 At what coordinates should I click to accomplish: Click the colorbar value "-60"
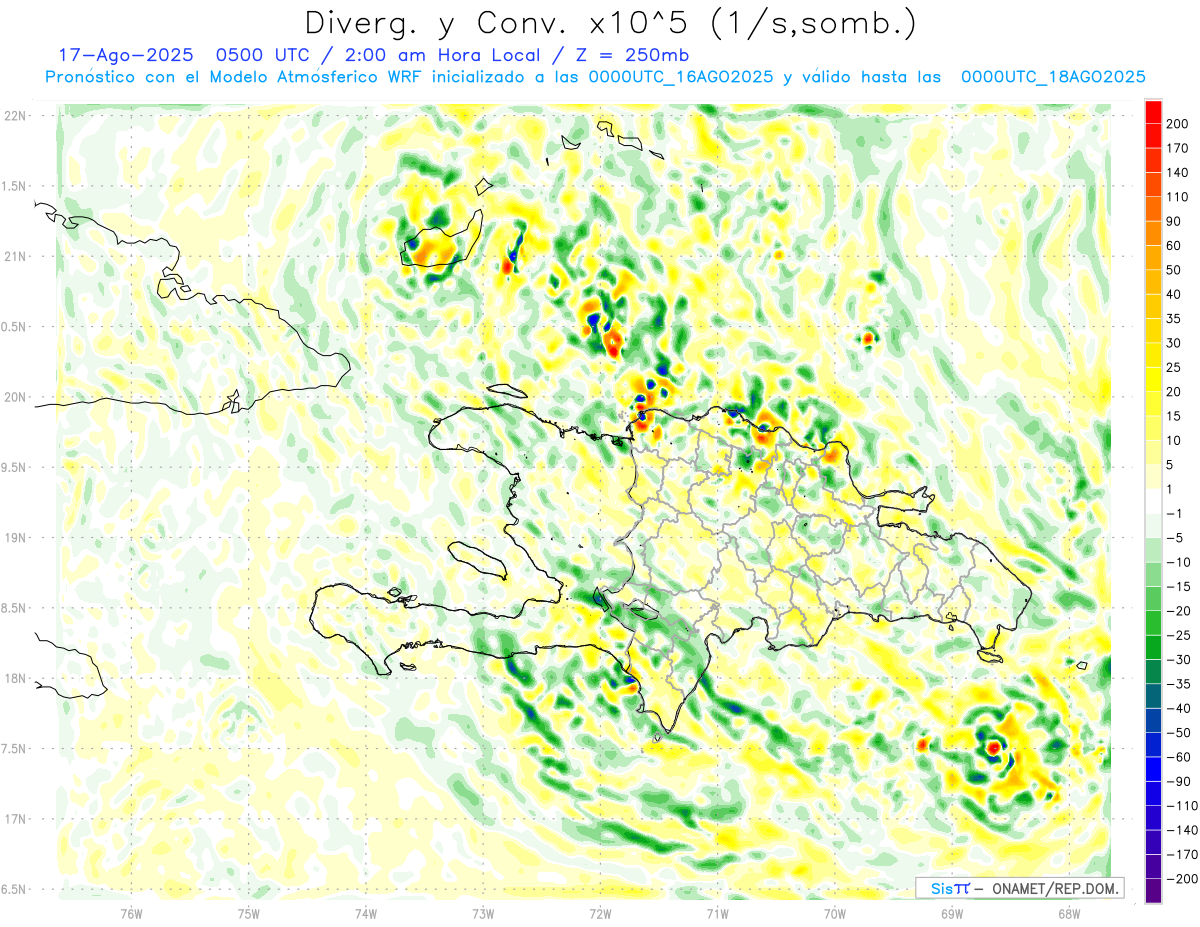pos(1178,757)
